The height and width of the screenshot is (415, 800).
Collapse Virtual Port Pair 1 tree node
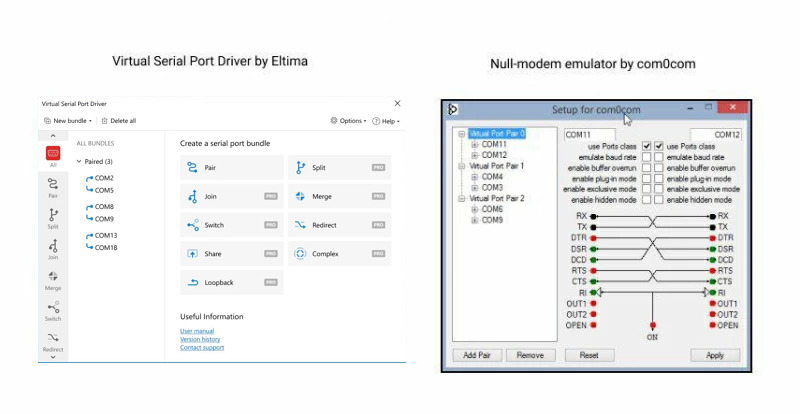[x=462, y=166]
